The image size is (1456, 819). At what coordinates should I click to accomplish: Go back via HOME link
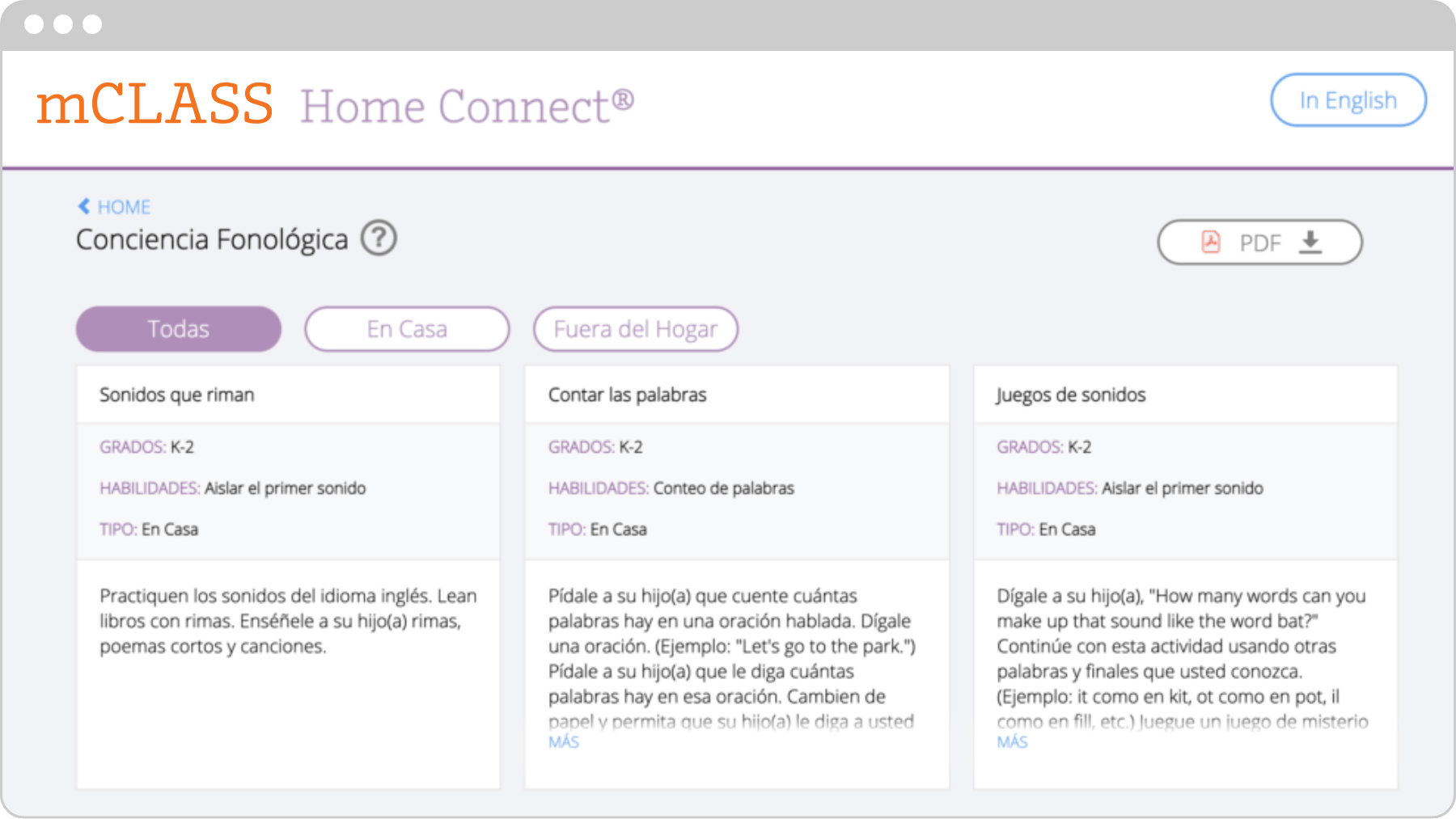point(124,207)
